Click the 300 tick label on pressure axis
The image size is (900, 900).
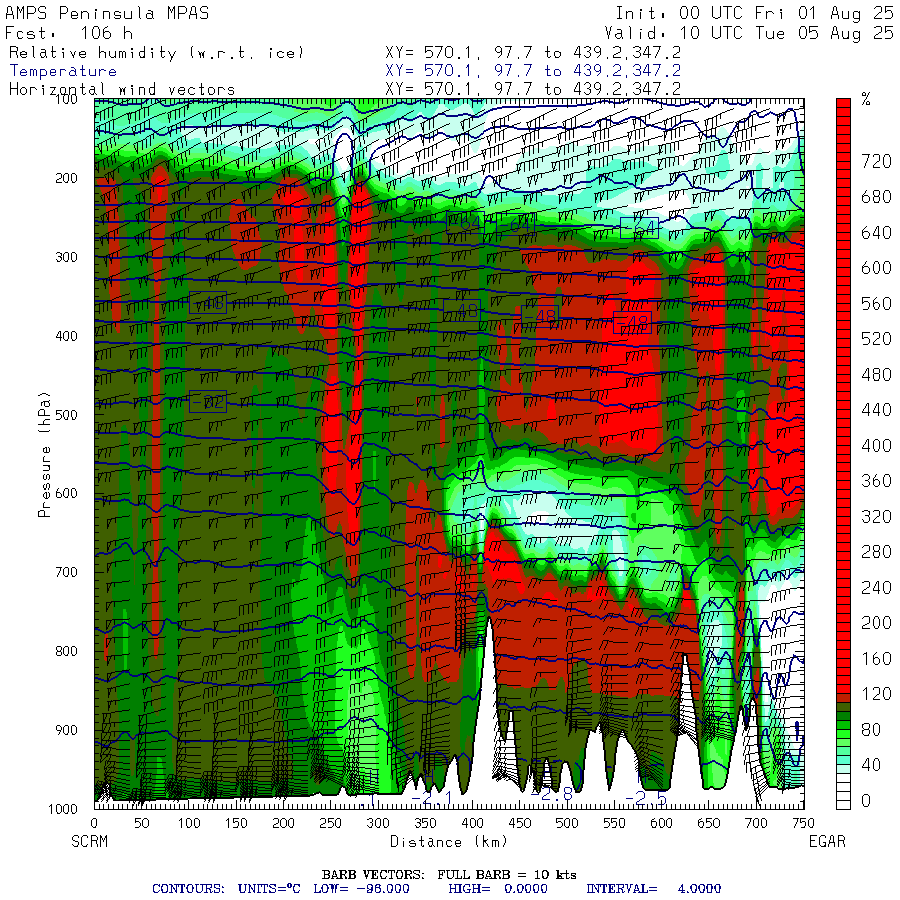(x=66, y=257)
